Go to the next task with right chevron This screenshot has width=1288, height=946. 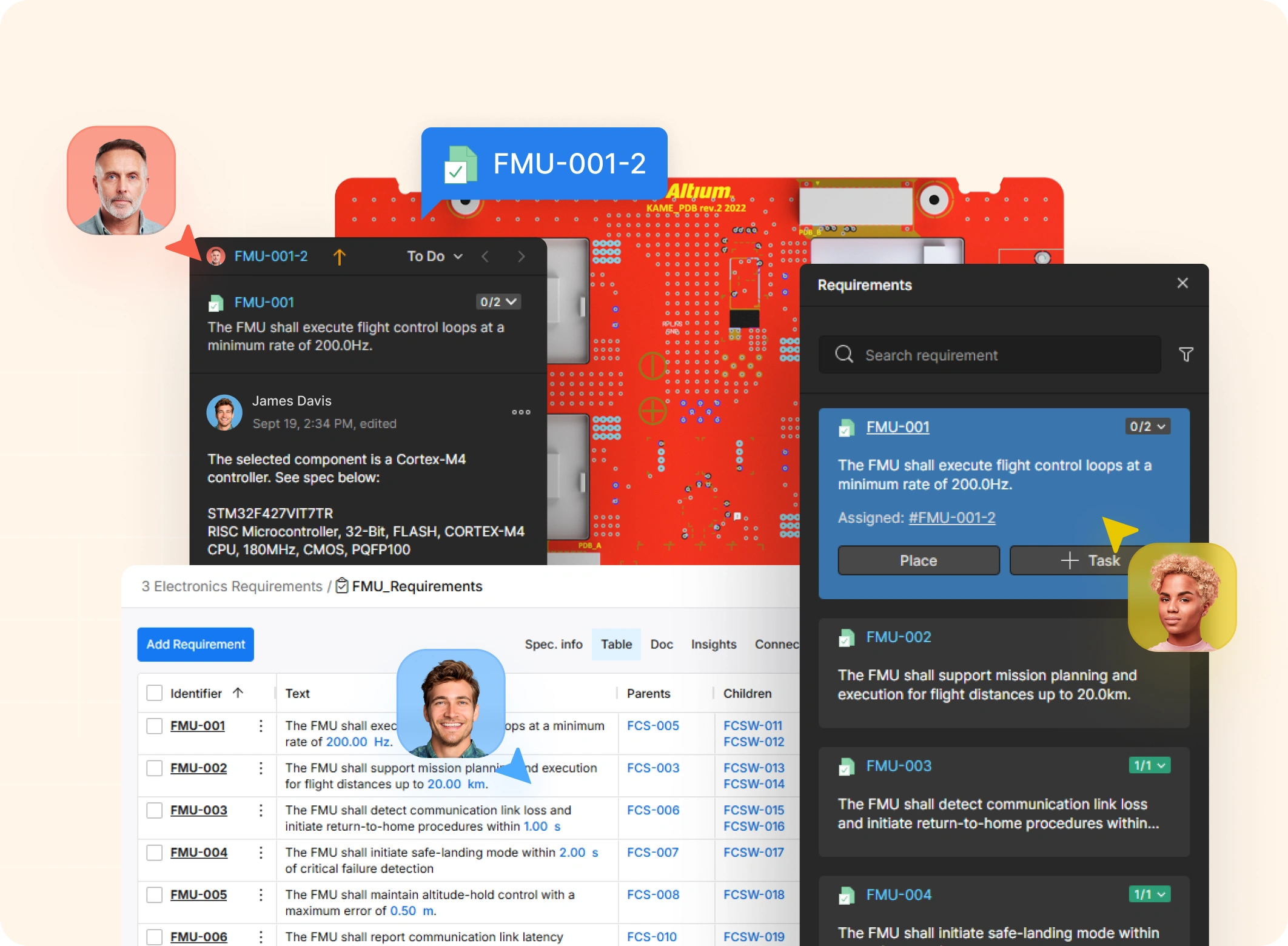tap(521, 257)
